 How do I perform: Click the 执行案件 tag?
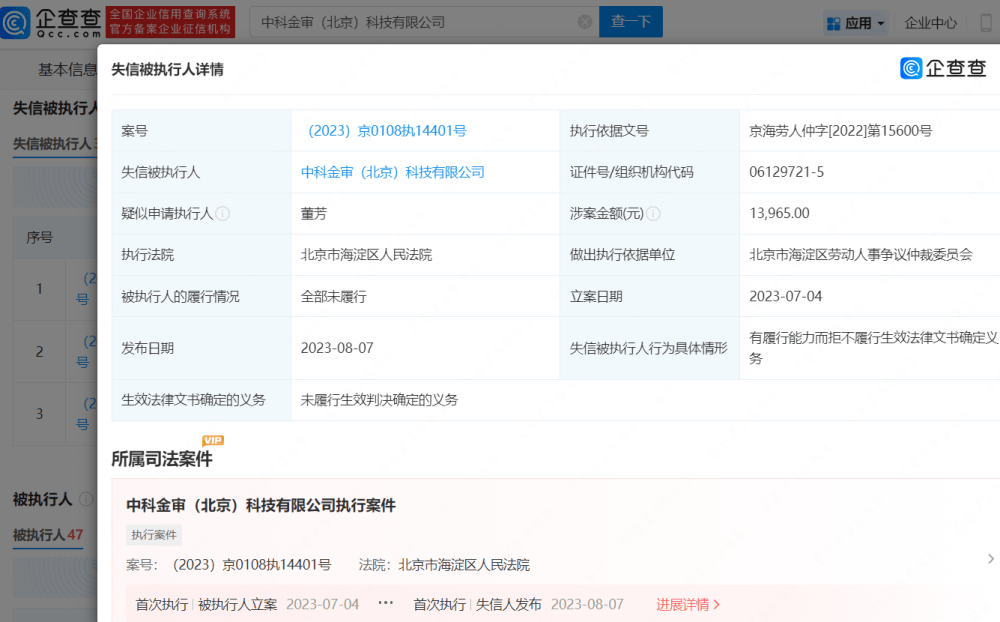pyautogui.click(x=154, y=535)
